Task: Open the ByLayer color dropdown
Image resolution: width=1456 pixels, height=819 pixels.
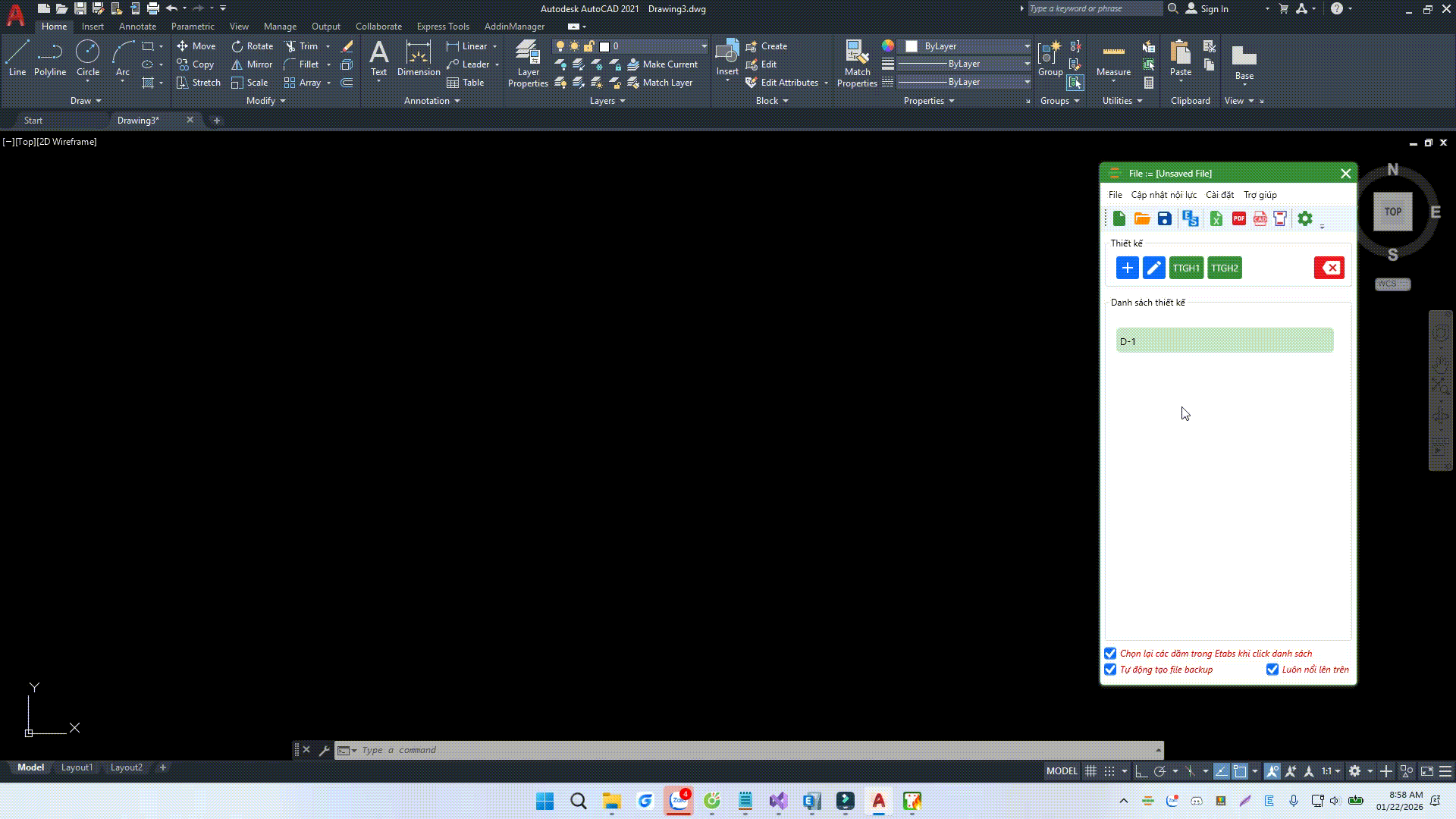Action: [x=1027, y=46]
